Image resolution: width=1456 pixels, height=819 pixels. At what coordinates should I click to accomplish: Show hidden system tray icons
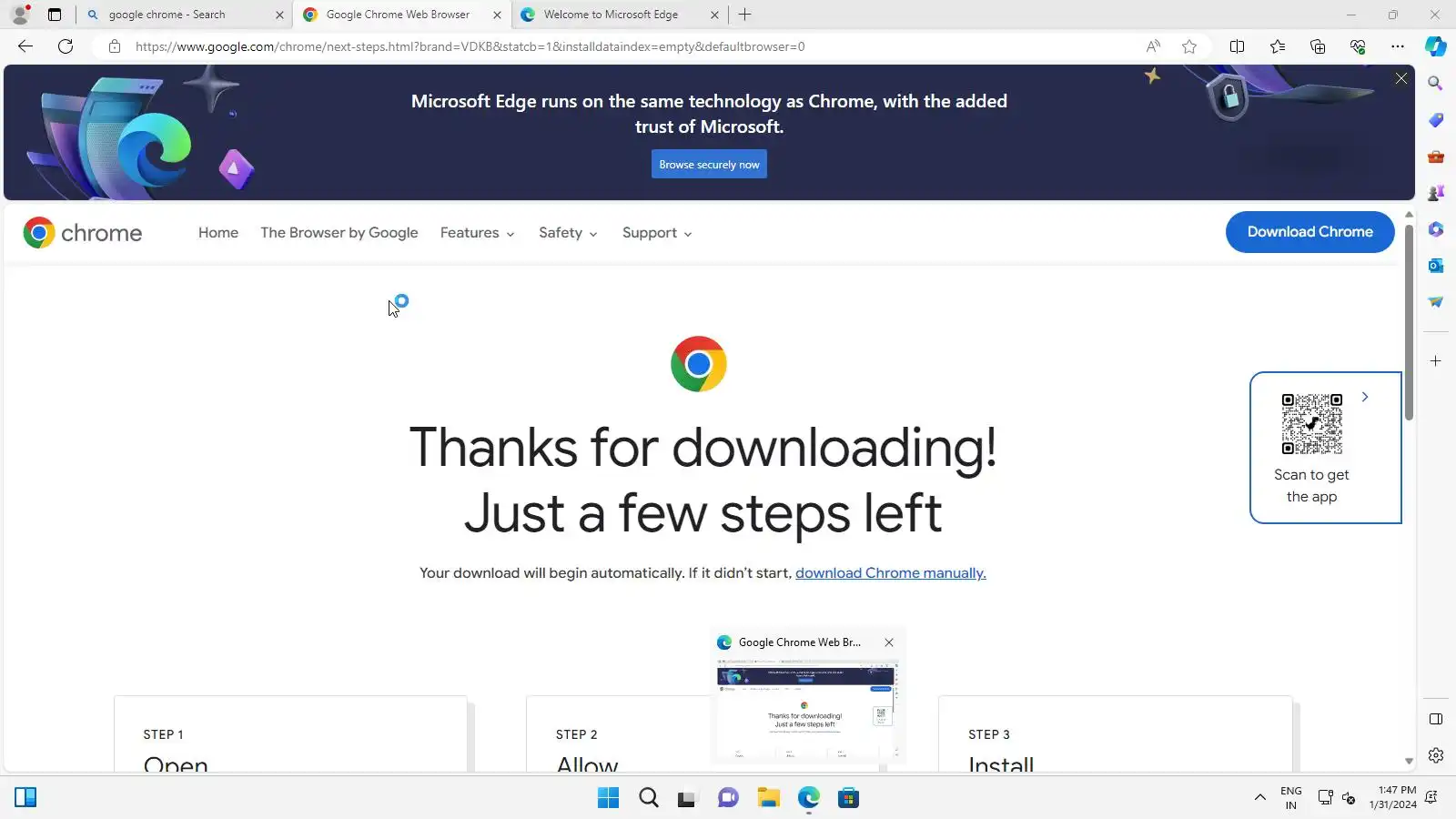(1260, 798)
